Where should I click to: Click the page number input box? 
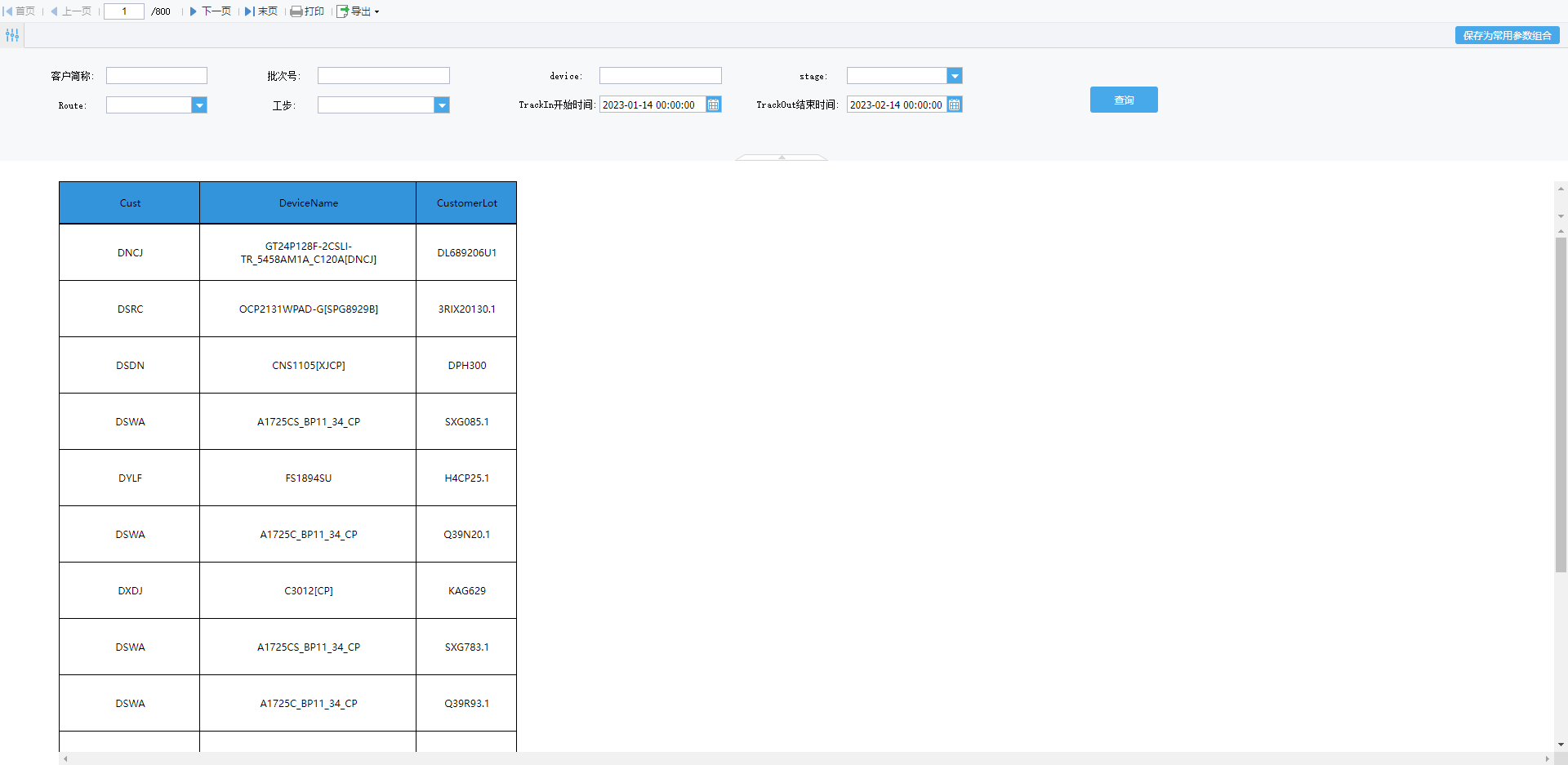[124, 11]
